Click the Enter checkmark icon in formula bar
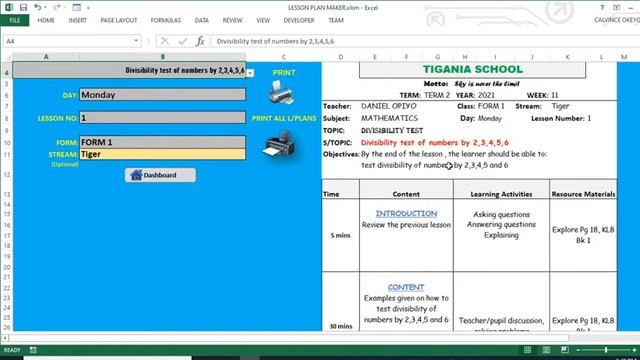This screenshot has width=640, height=360. pyautogui.click(x=182, y=41)
